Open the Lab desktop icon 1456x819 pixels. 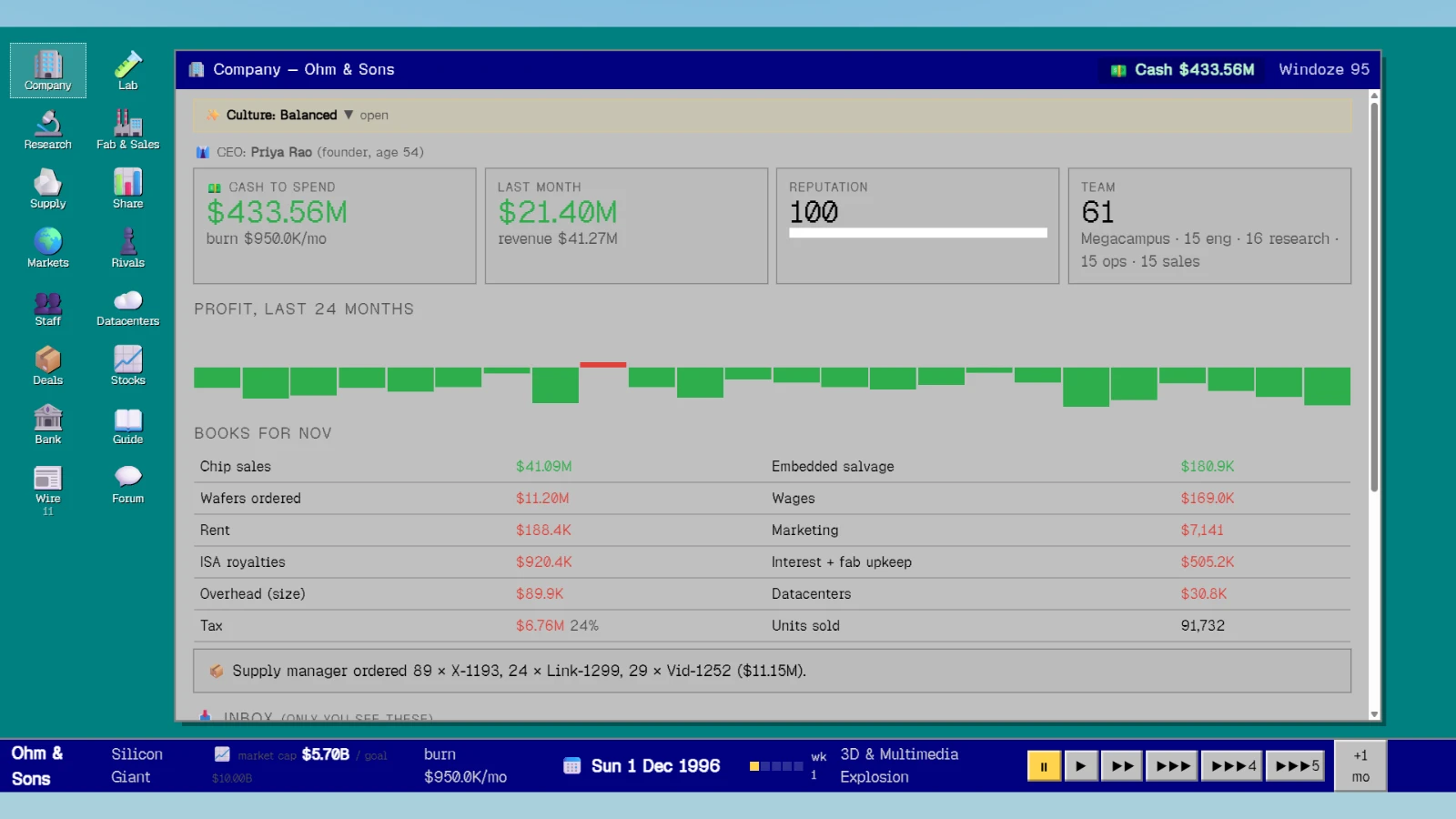click(x=127, y=70)
